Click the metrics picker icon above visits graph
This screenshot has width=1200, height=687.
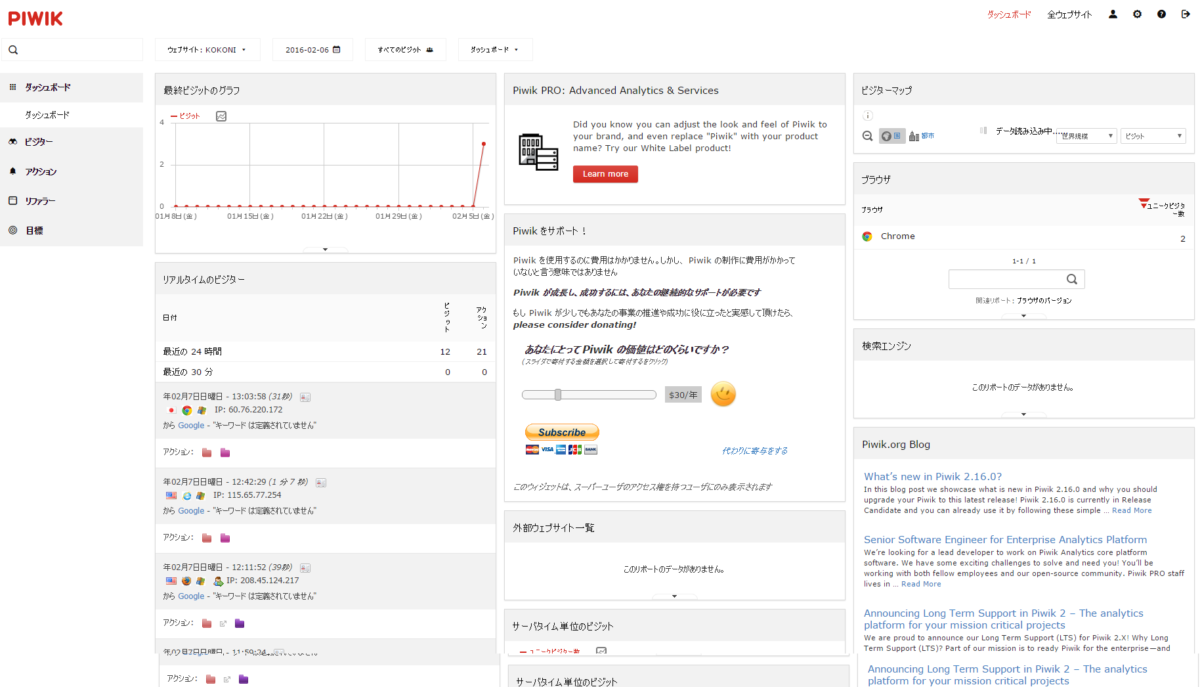pos(221,116)
